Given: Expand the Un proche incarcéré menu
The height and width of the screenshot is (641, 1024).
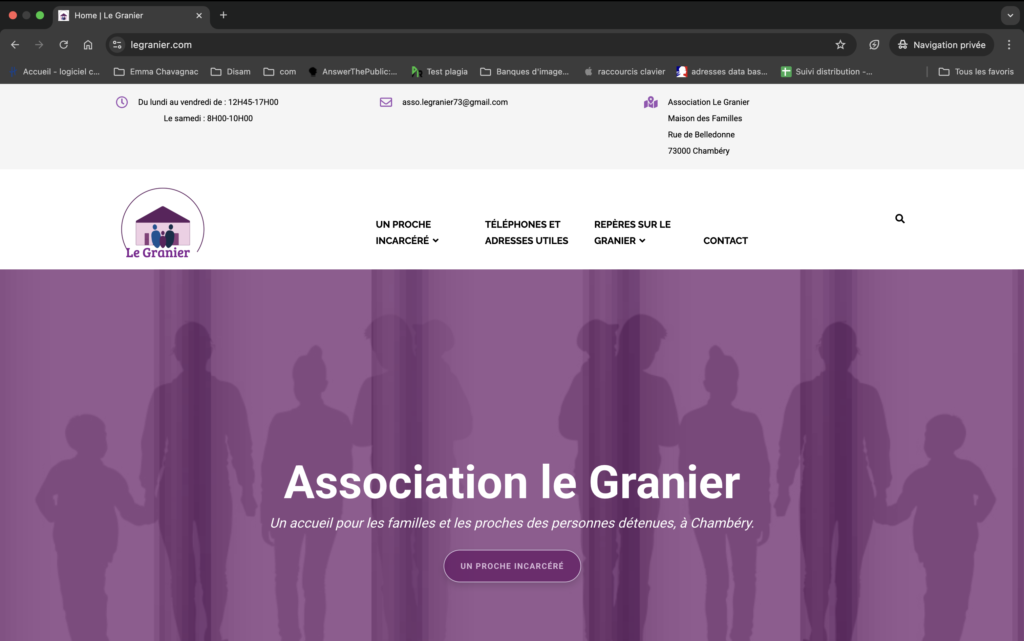Looking at the screenshot, I should [x=407, y=232].
